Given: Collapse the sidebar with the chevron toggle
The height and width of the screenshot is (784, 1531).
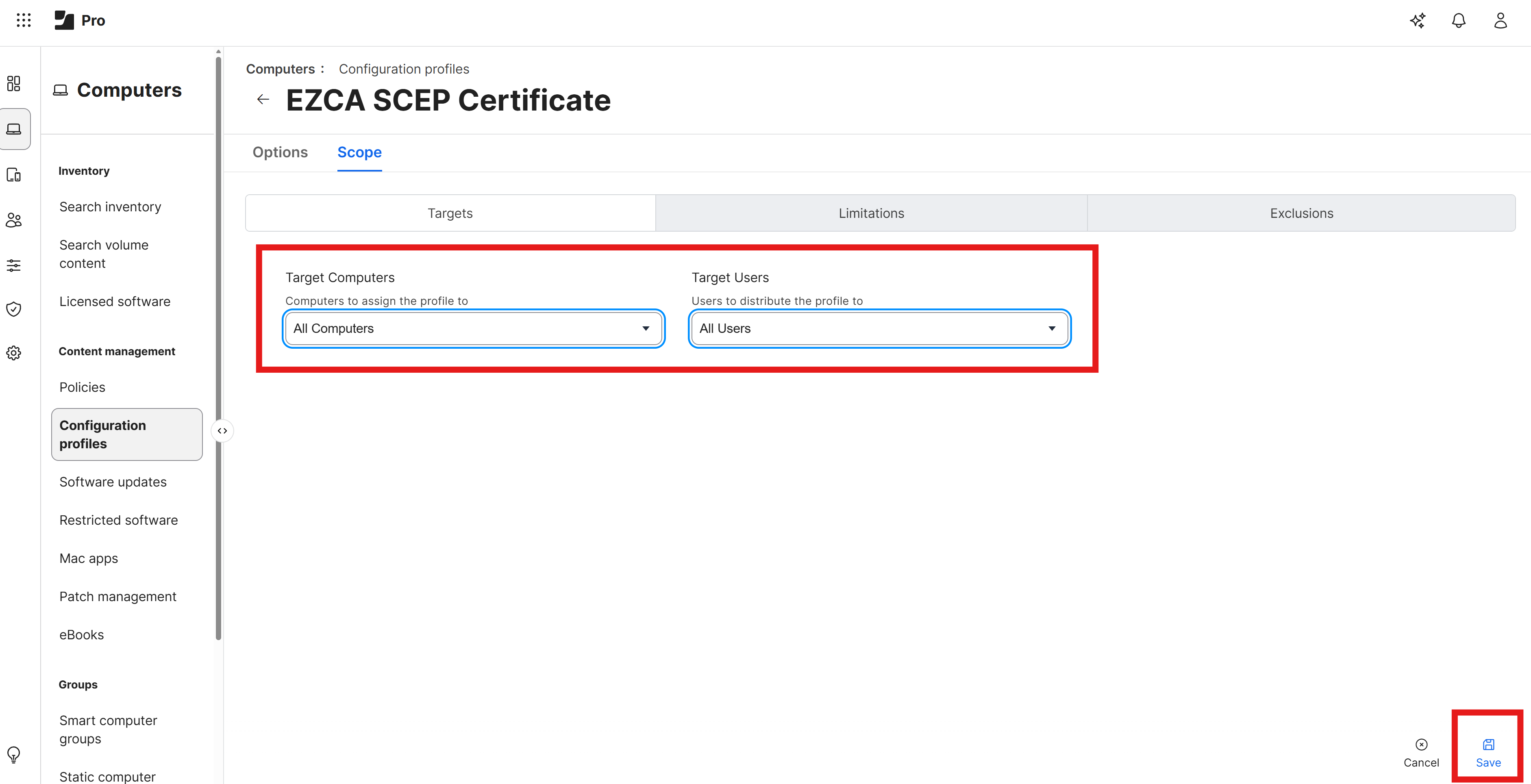Looking at the screenshot, I should [x=222, y=430].
